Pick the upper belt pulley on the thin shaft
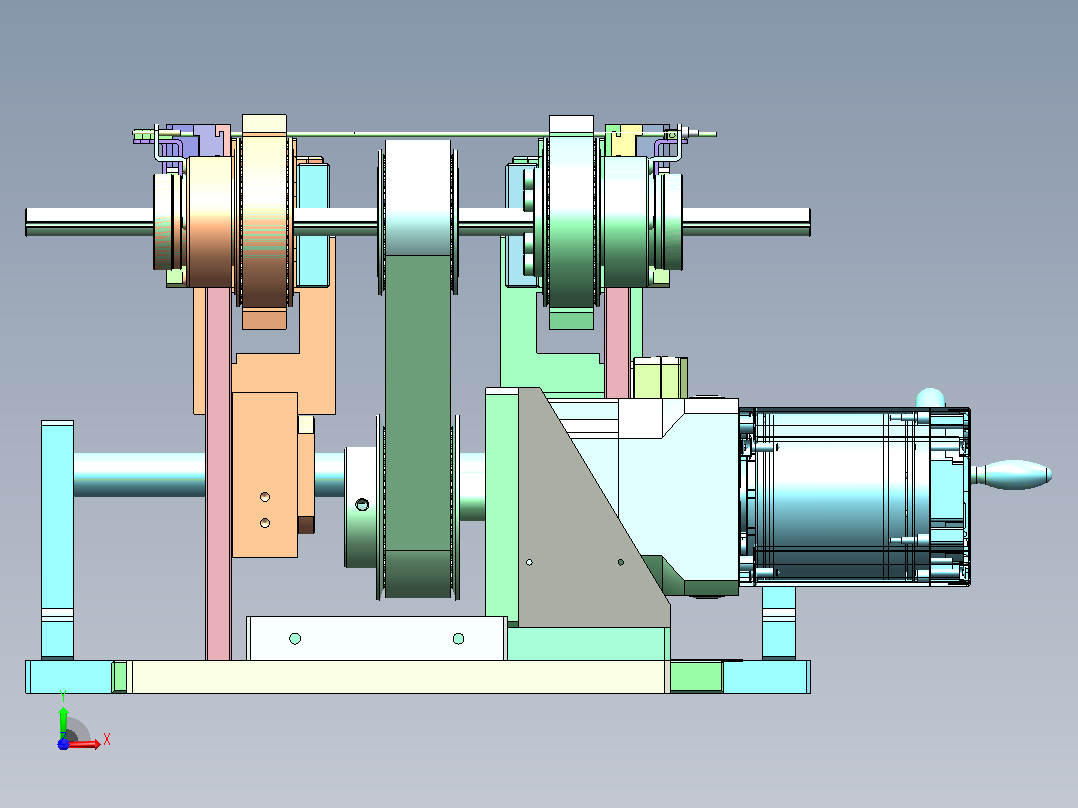Viewport: 1078px width, 808px height. coord(418,198)
